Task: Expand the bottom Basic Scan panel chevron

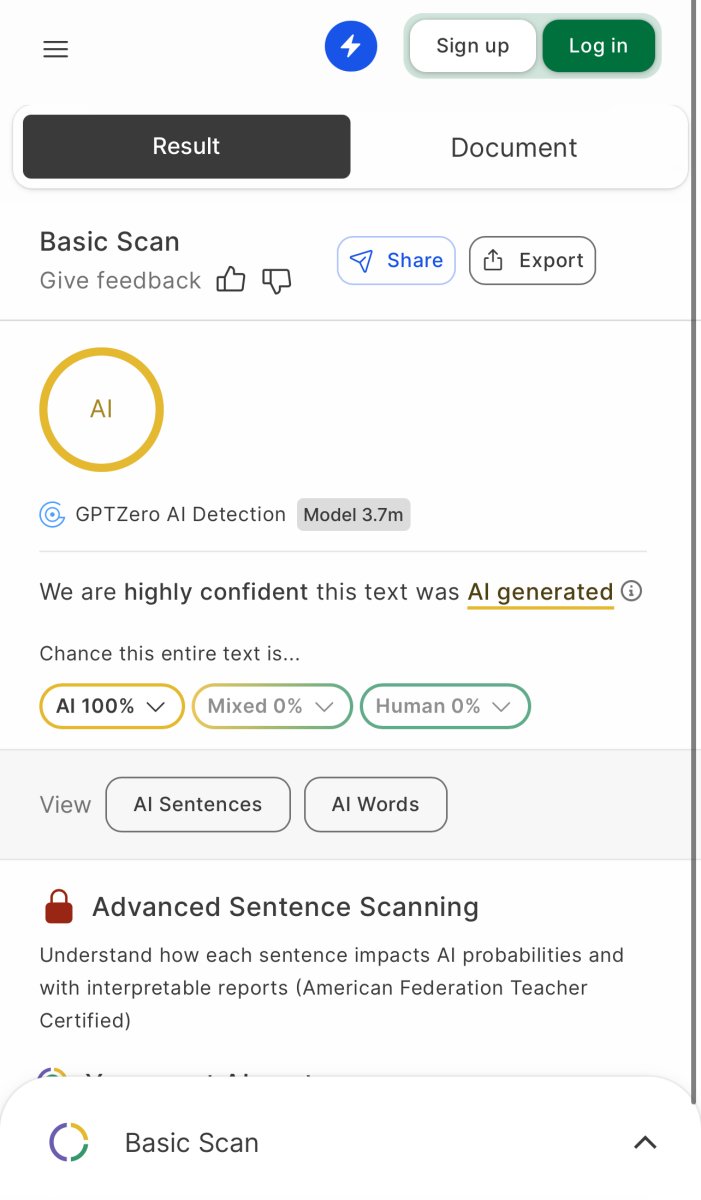Action: coord(645,1142)
